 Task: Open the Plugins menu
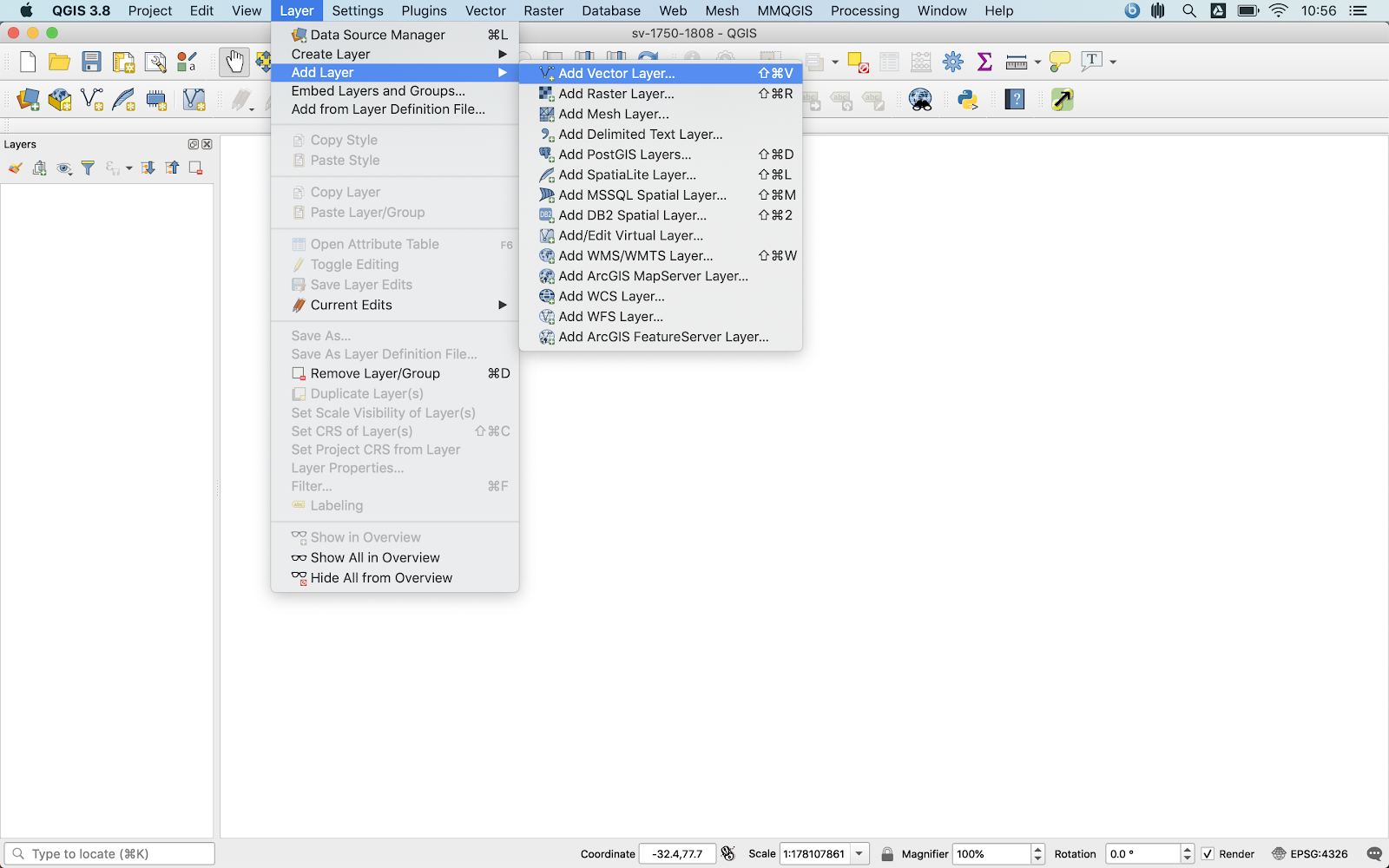pos(424,10)
